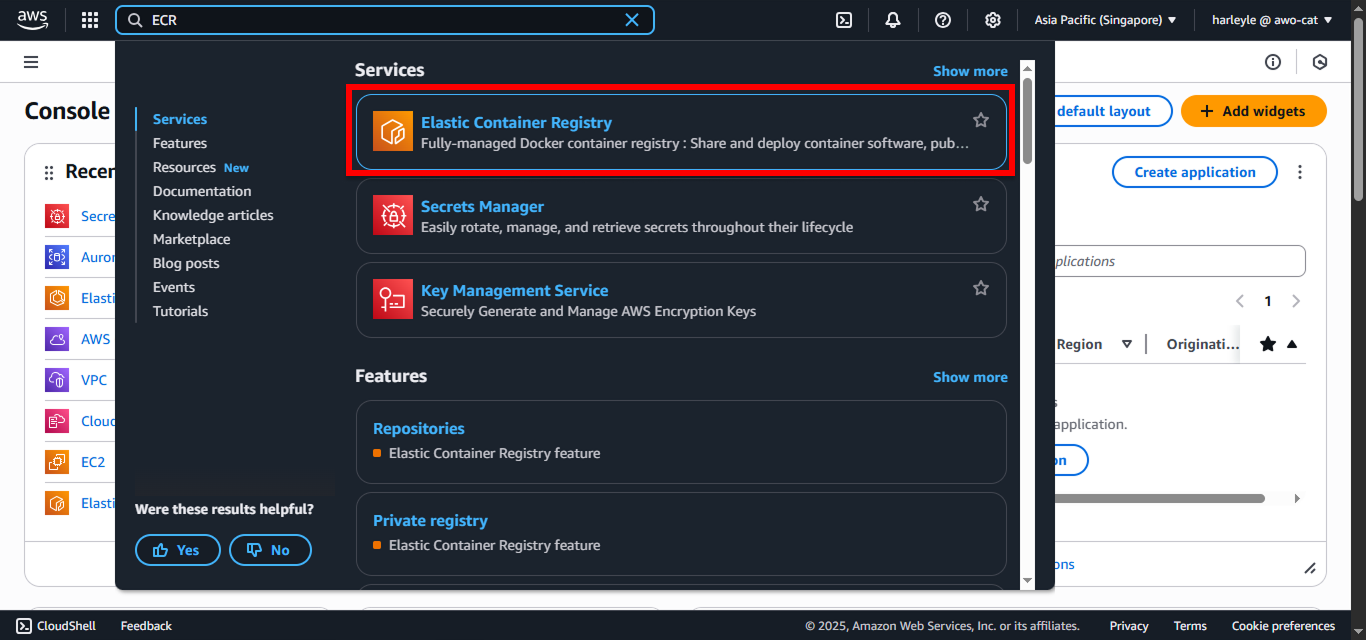Open the Key Management Service link
The height and width of the screenshot is (640, 1366).
[x=515, y=290]
